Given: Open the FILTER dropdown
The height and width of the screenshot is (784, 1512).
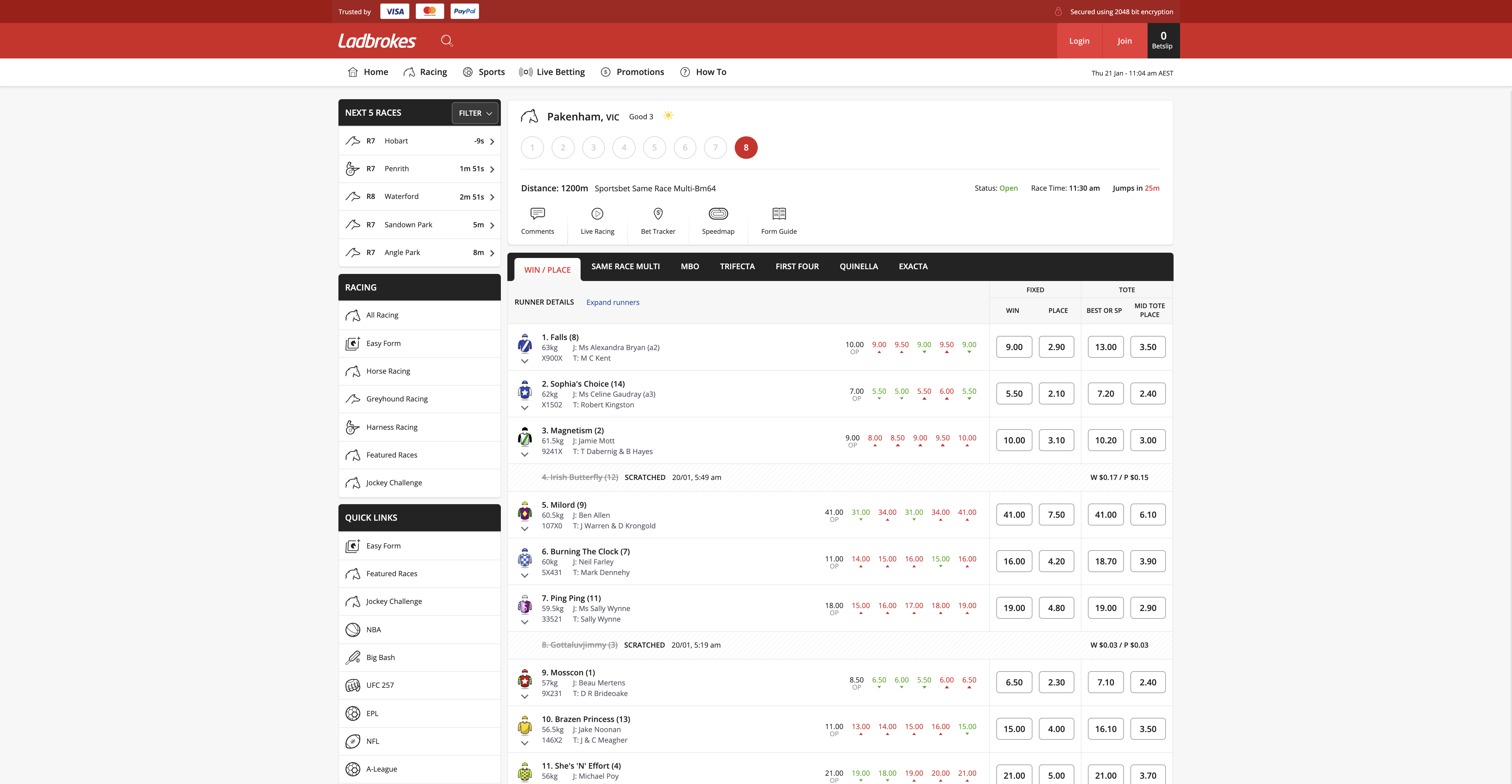Looking at the screenshot, I should point(475,113).
